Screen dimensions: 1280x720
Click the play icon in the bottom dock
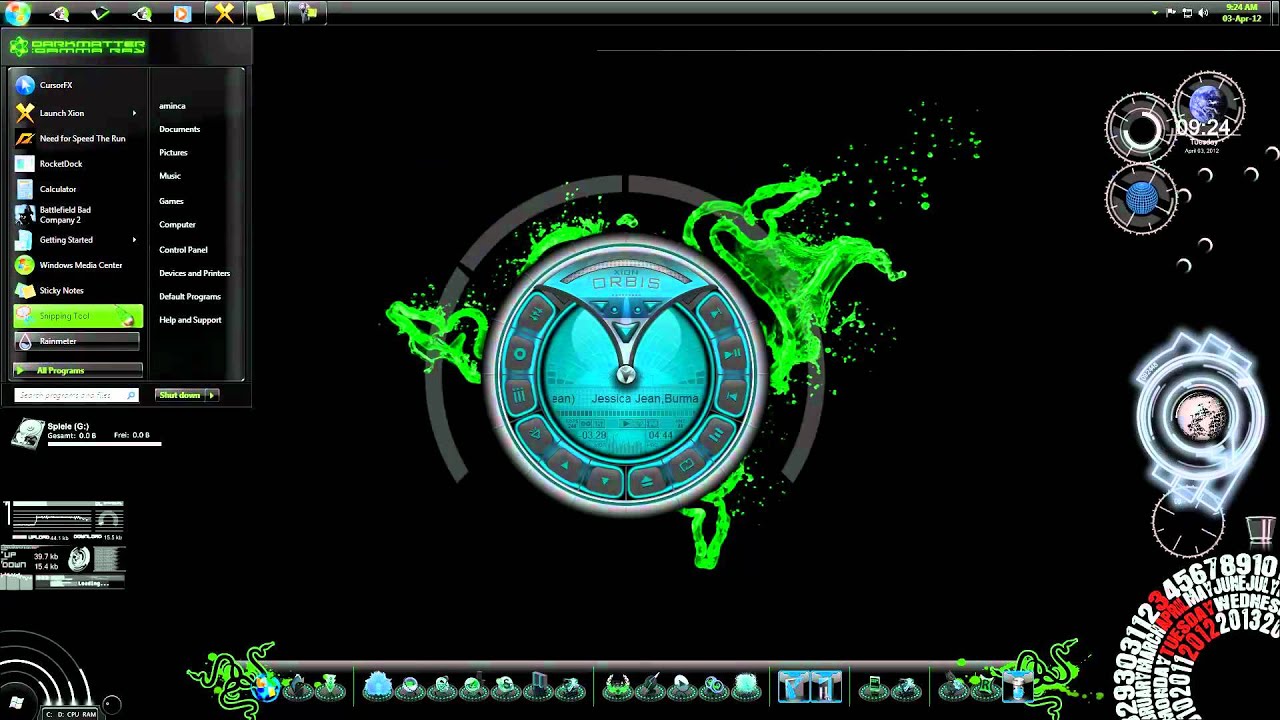[x=682, y=686]
